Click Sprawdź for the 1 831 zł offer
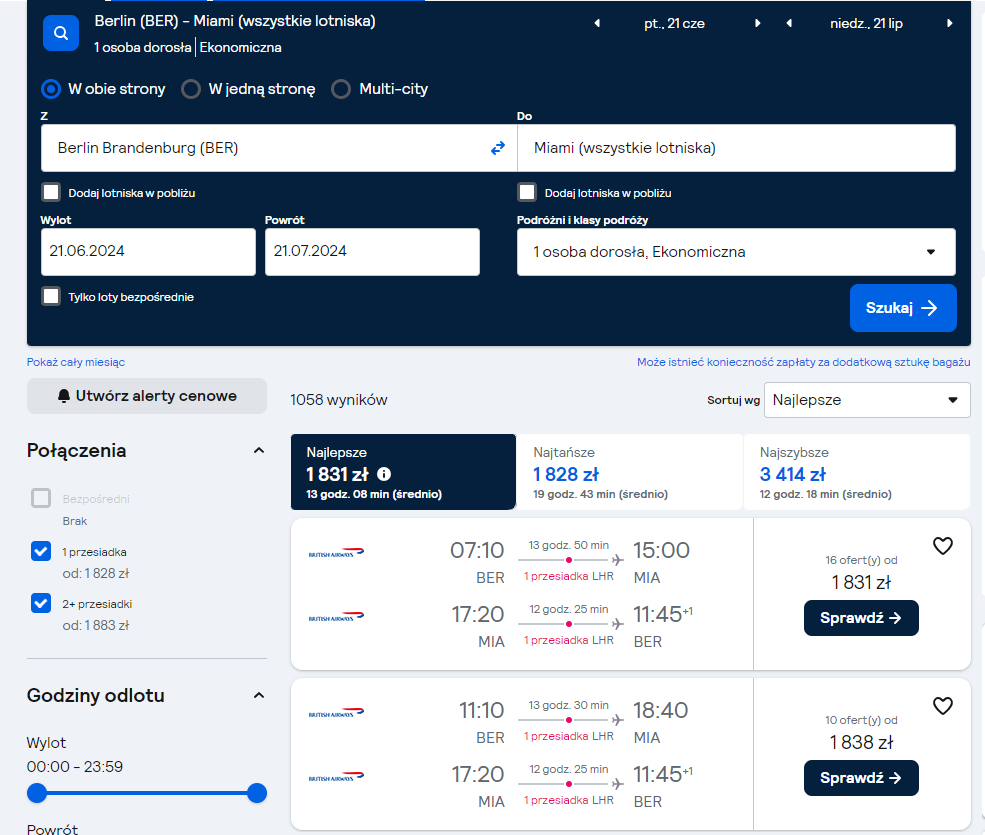 pyautogui.click(x=861, y=618)
